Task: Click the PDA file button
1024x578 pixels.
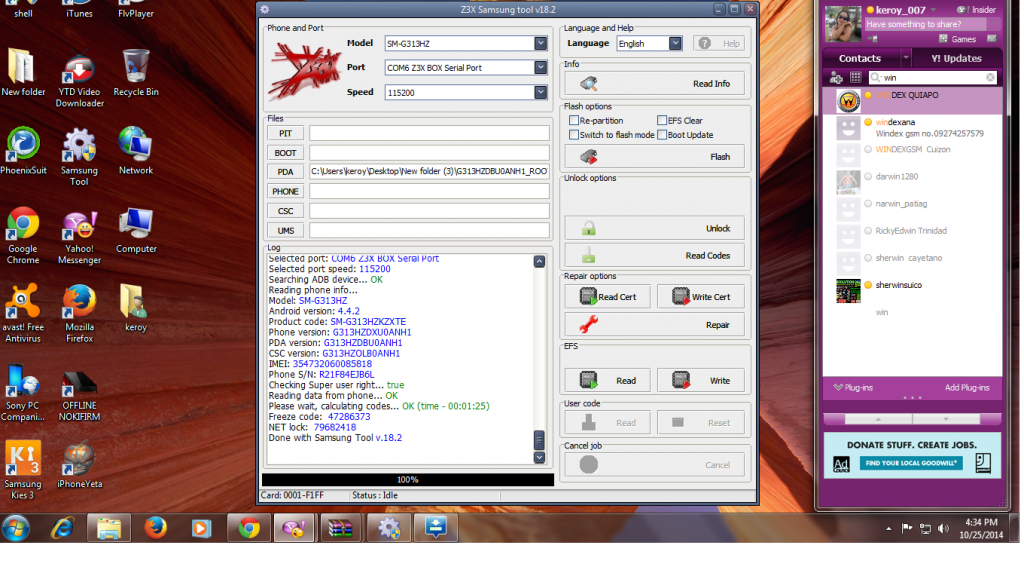Action: tap(286, 172)
